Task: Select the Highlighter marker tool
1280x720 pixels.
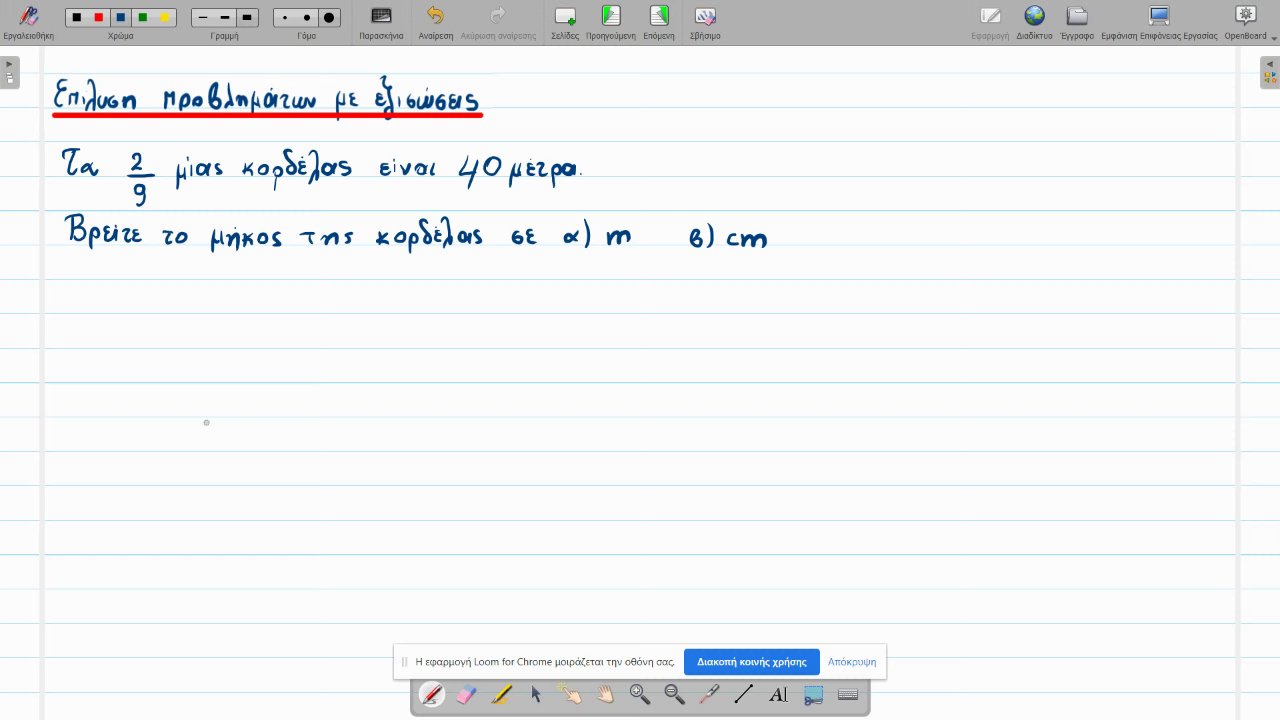Action: pos(501,694)
